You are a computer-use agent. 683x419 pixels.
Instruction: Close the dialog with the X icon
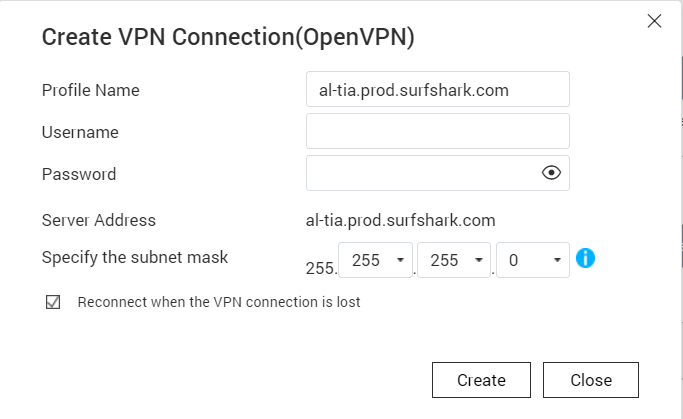(655, 21)
